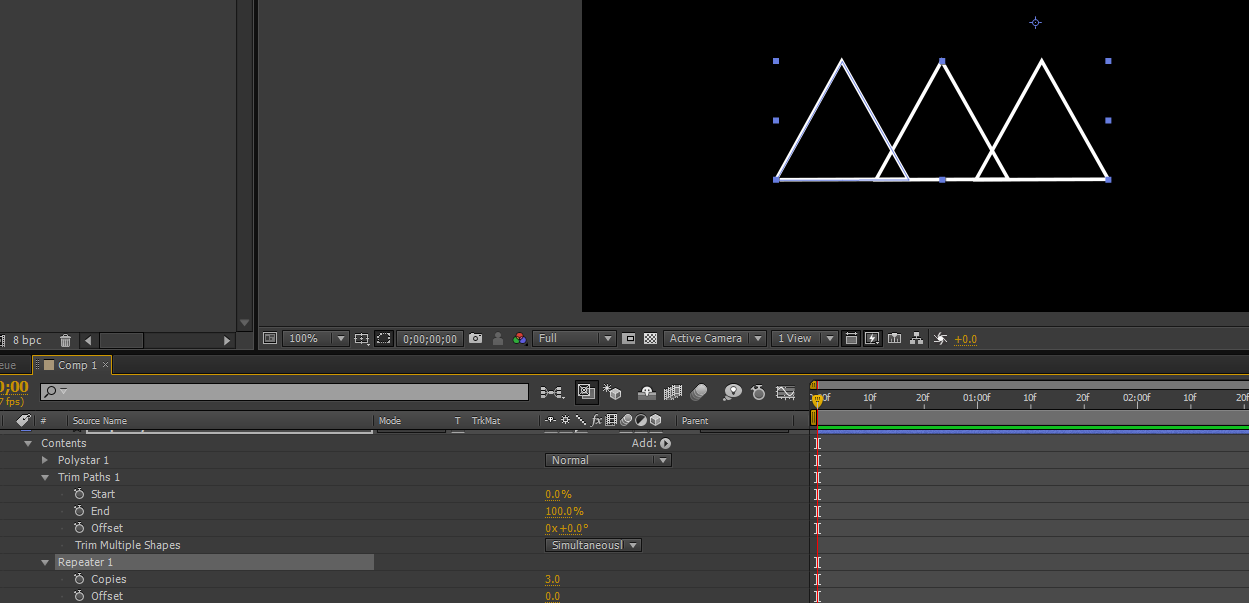The image size is (1249, 603).
Task: Click the Source Name column header
Action: [100, 421]
